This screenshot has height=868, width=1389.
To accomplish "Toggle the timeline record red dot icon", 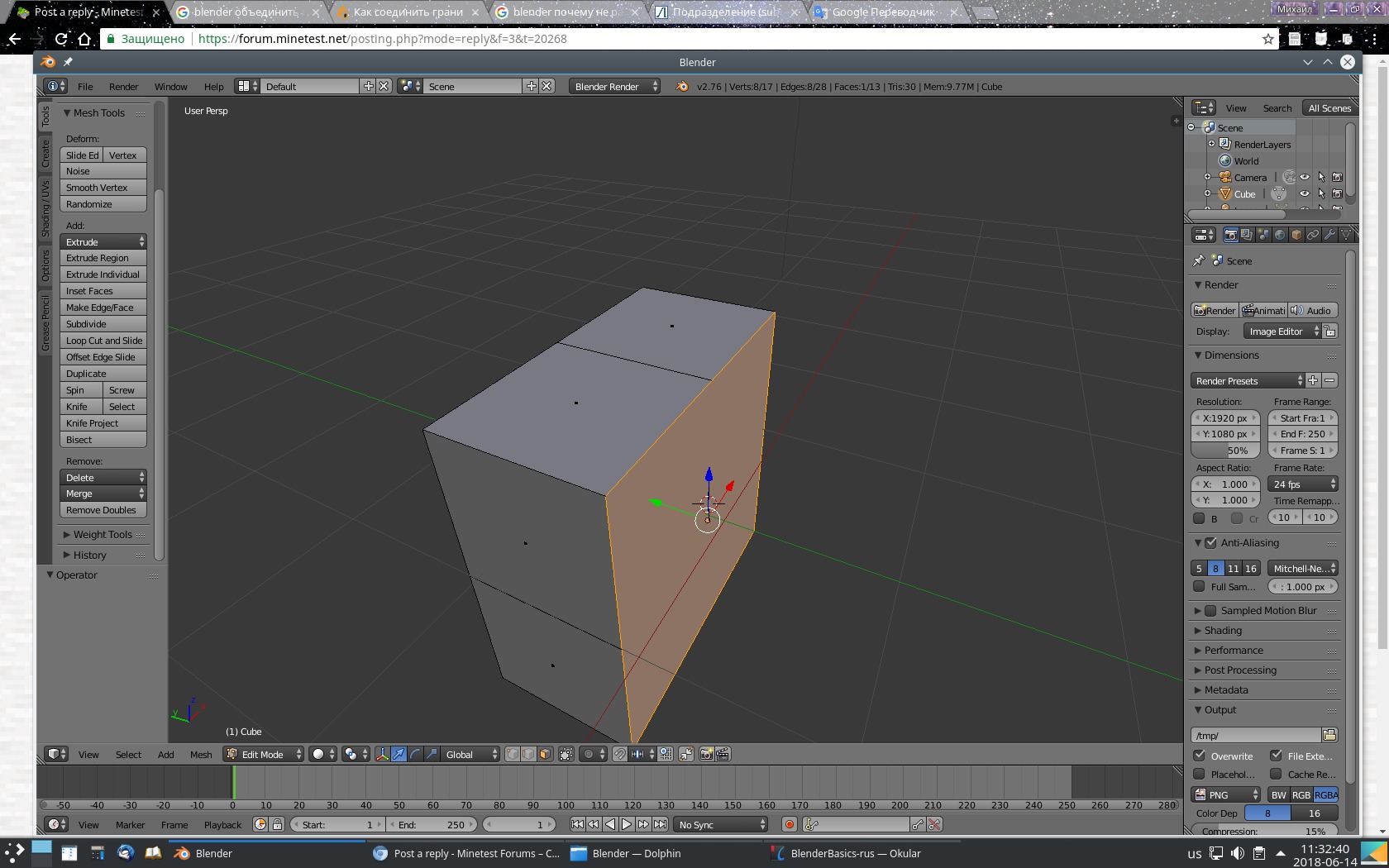I will [789, 824].
